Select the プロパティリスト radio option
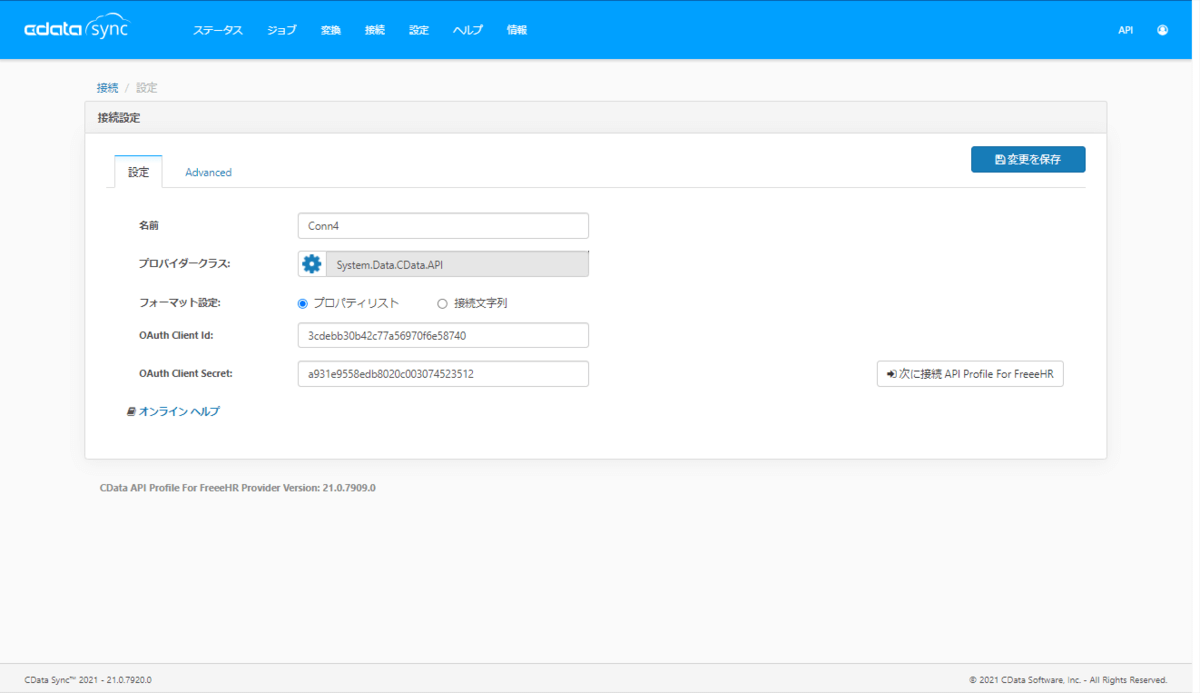The height and width of the screenshot is (693, 1200). click(303, 303)
